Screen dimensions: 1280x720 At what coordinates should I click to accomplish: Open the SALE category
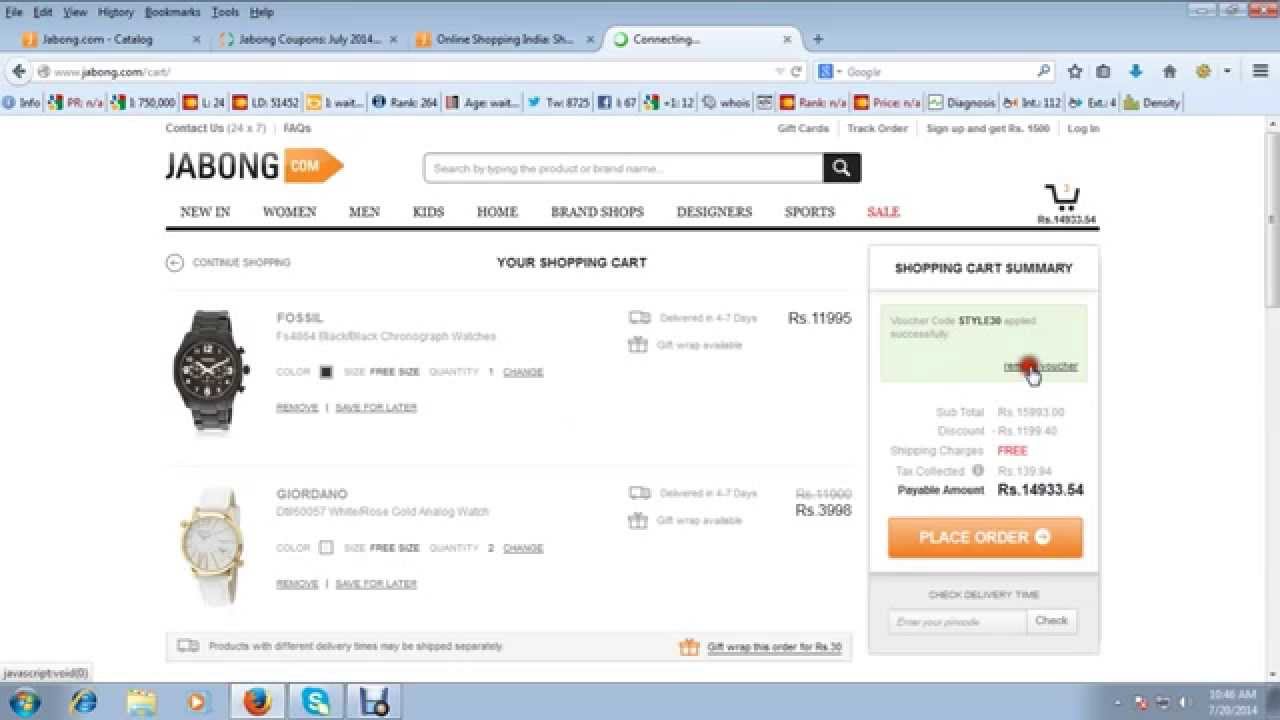[x=883, y=212]
